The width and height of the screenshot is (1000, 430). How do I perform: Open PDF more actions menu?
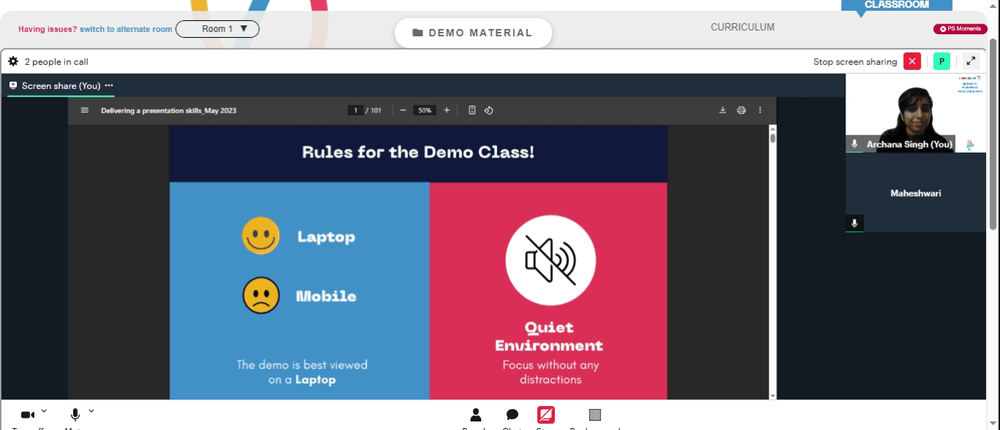click(x=760, y=110)
